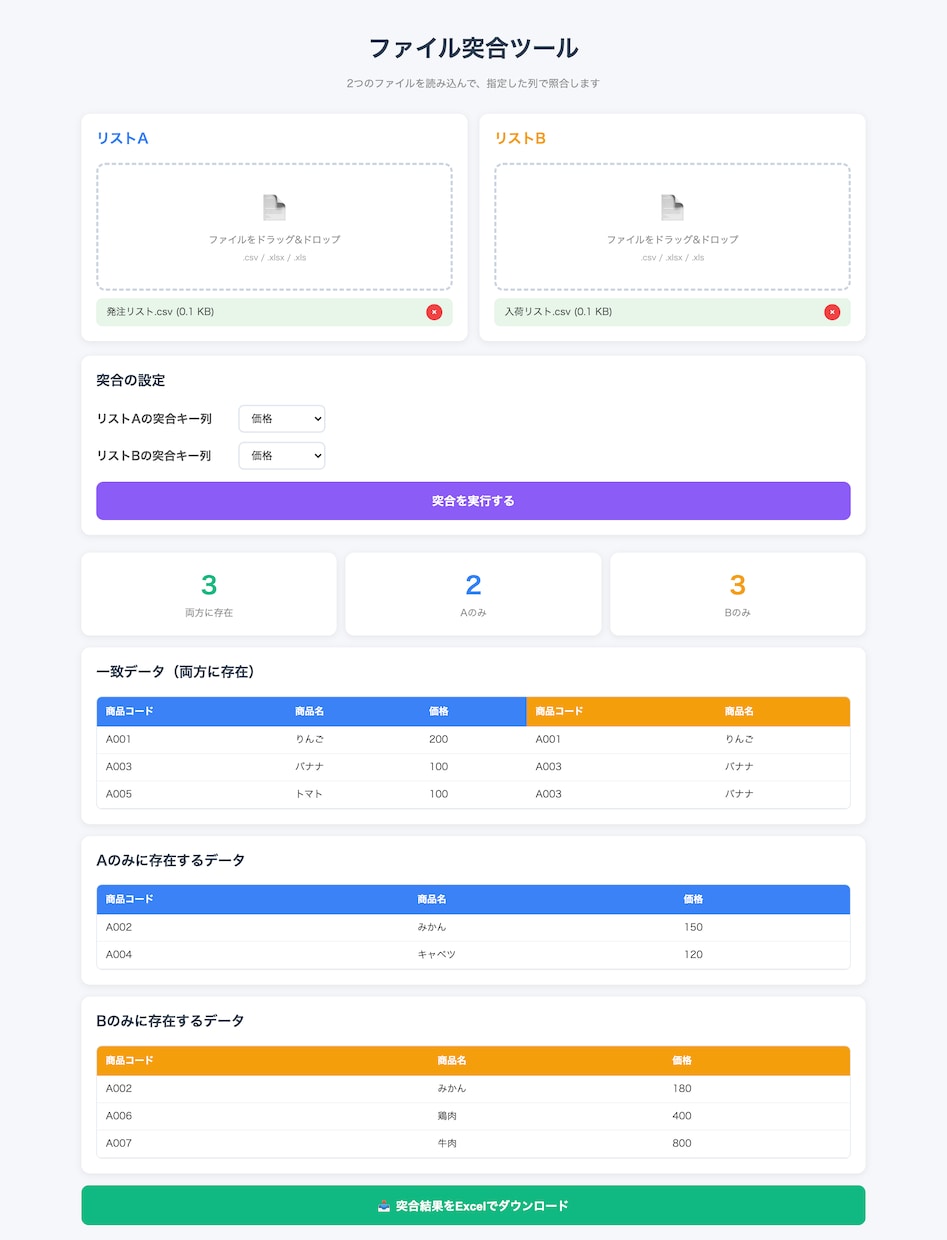947x1240 pixels.
Task: Click the リストB drag and drop zone
Action: (x=672, y=227)
